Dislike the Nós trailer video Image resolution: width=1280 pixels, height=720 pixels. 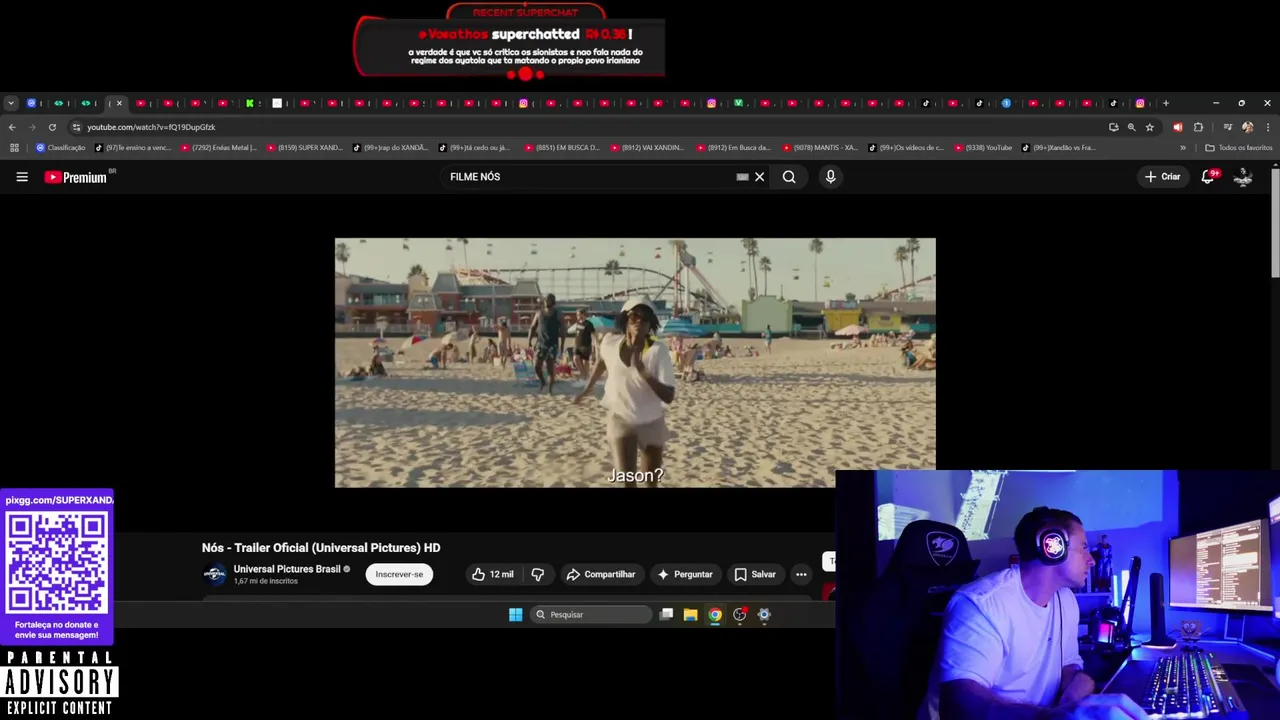pos(538,574)
